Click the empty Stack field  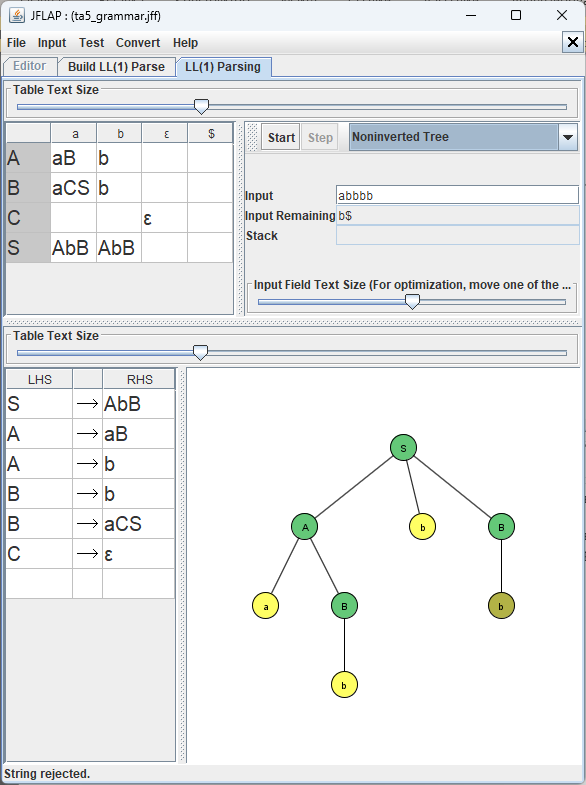click(457, 235)
